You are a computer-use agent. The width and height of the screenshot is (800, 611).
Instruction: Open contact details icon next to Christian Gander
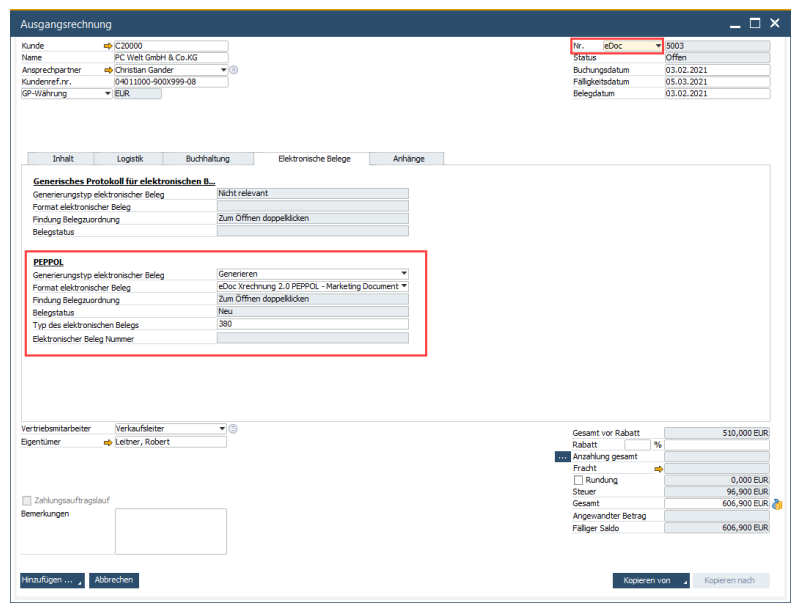click(x=234, y=70)
